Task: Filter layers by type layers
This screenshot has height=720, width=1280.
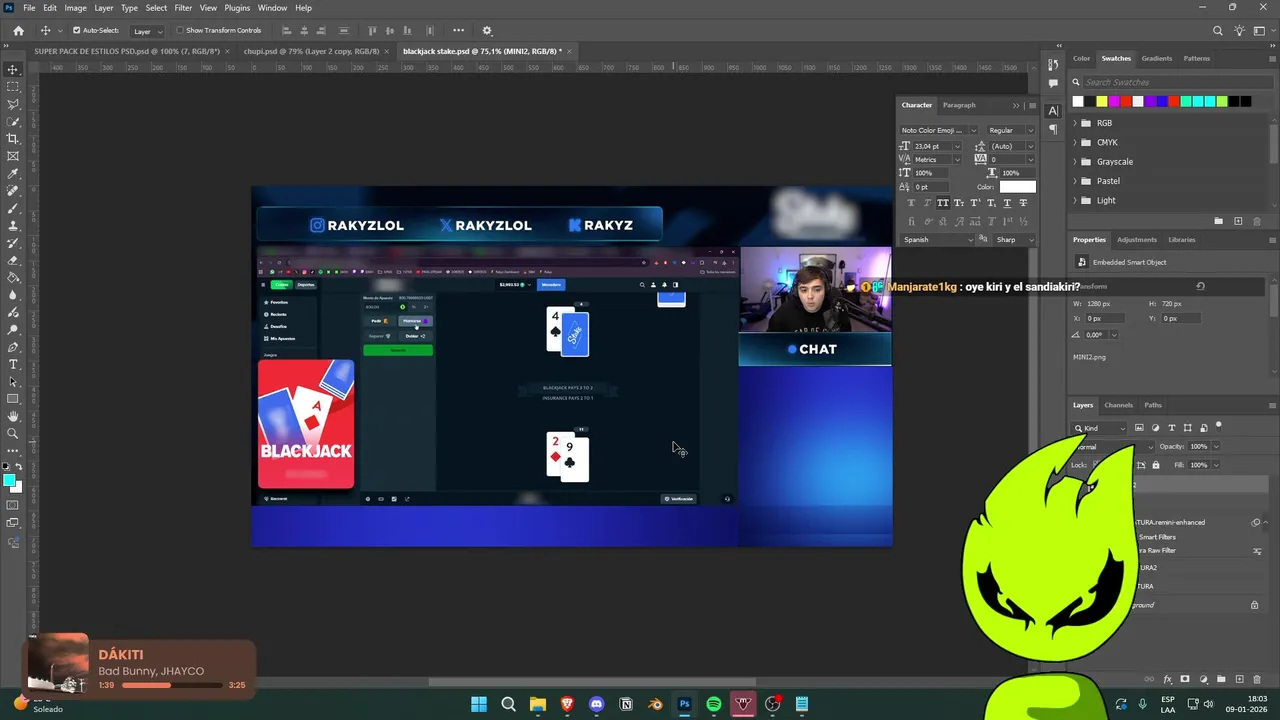Action: tap(1172, 428)
